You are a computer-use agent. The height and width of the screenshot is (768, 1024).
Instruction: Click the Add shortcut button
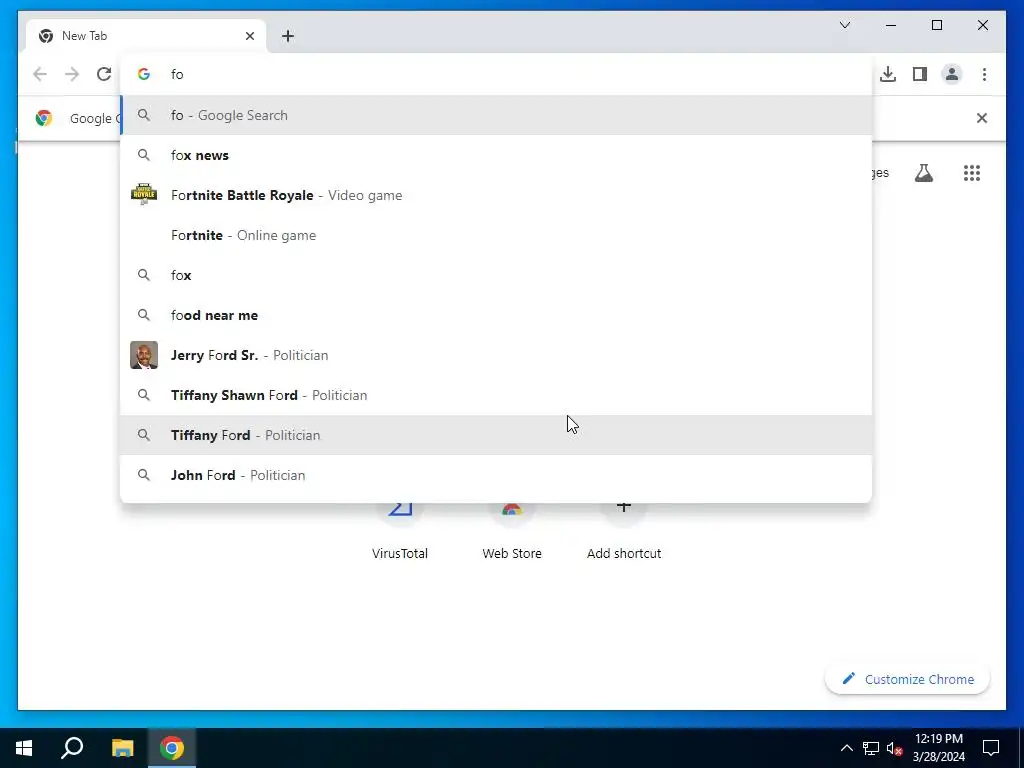coord(624,530)
